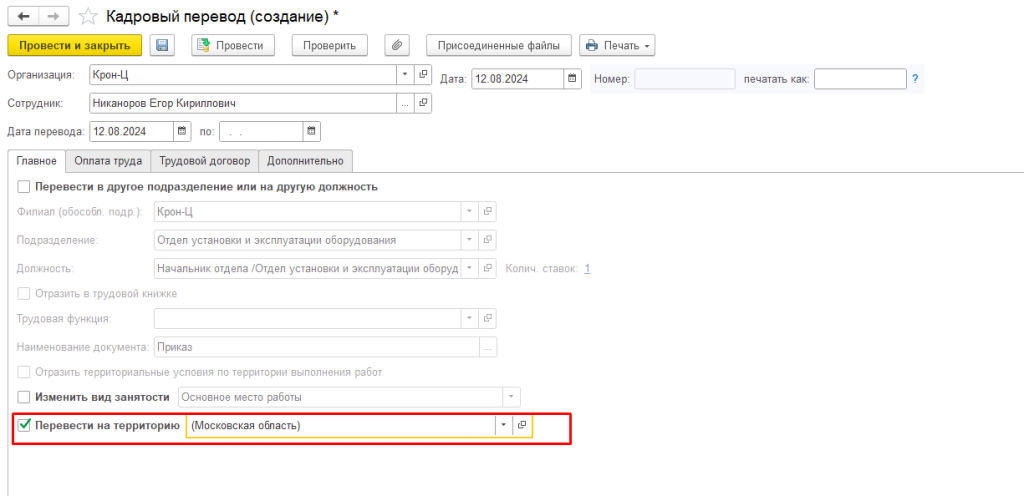This screenshot has height=496, width=1024.
Task: Open calendar for Дата перевода field
Action: 182,131
